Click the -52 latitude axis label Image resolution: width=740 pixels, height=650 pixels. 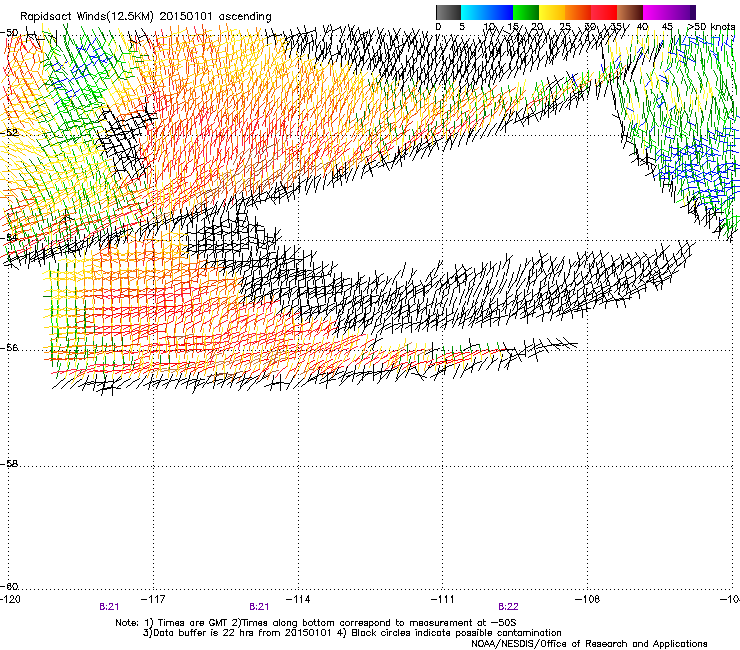coord(9,133)
